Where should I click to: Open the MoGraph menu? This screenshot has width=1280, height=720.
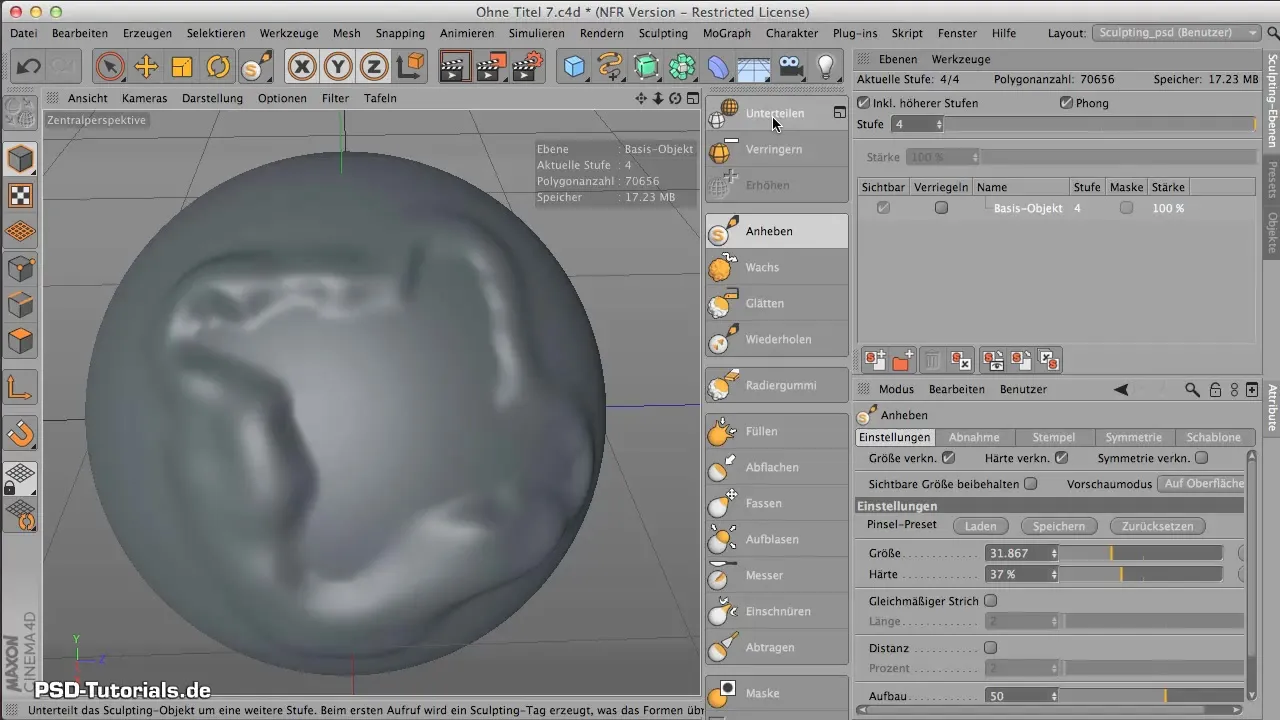[x=728, y=33]
